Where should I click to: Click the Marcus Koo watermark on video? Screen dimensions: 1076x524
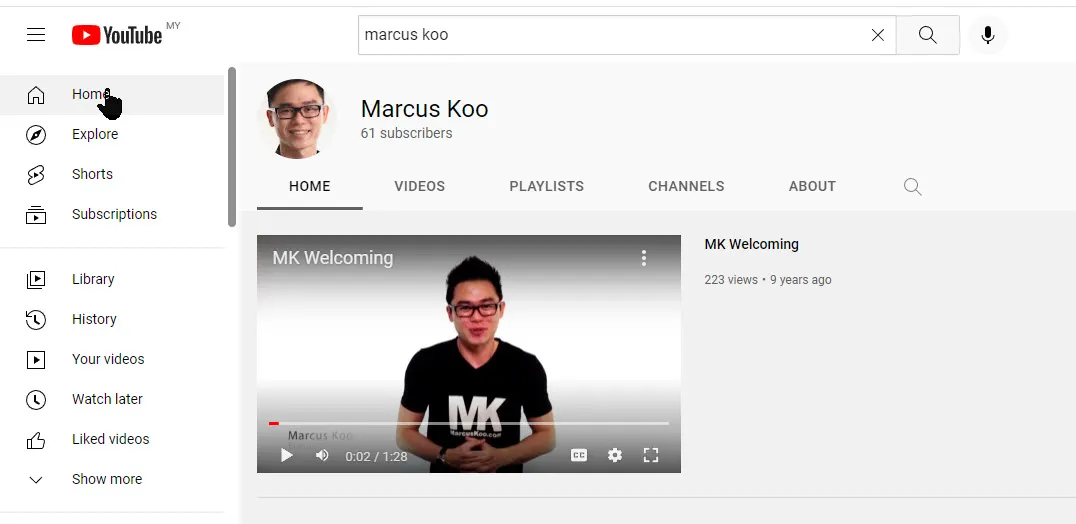320,436
